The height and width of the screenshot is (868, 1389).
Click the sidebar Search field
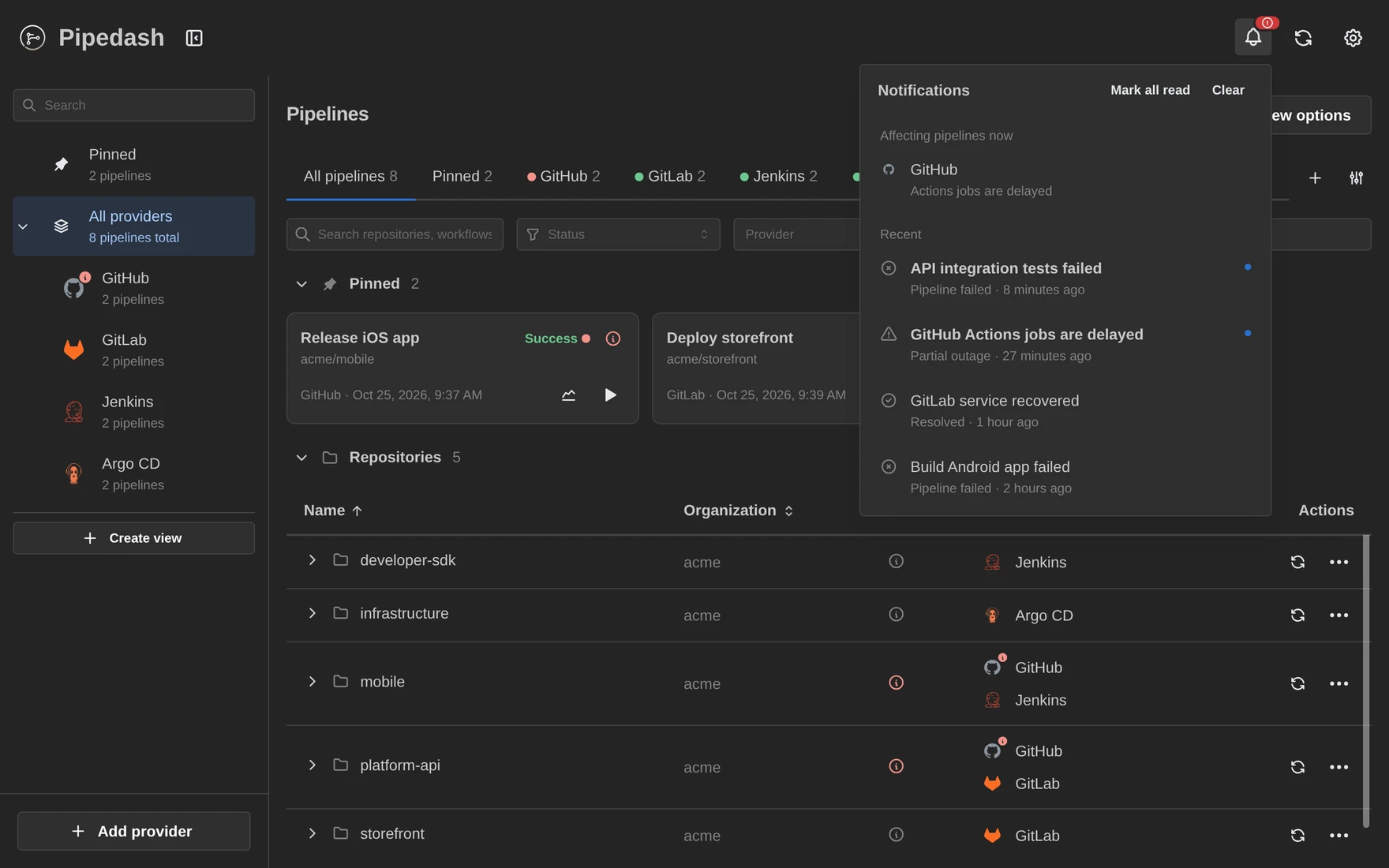[x=133, y=105]
